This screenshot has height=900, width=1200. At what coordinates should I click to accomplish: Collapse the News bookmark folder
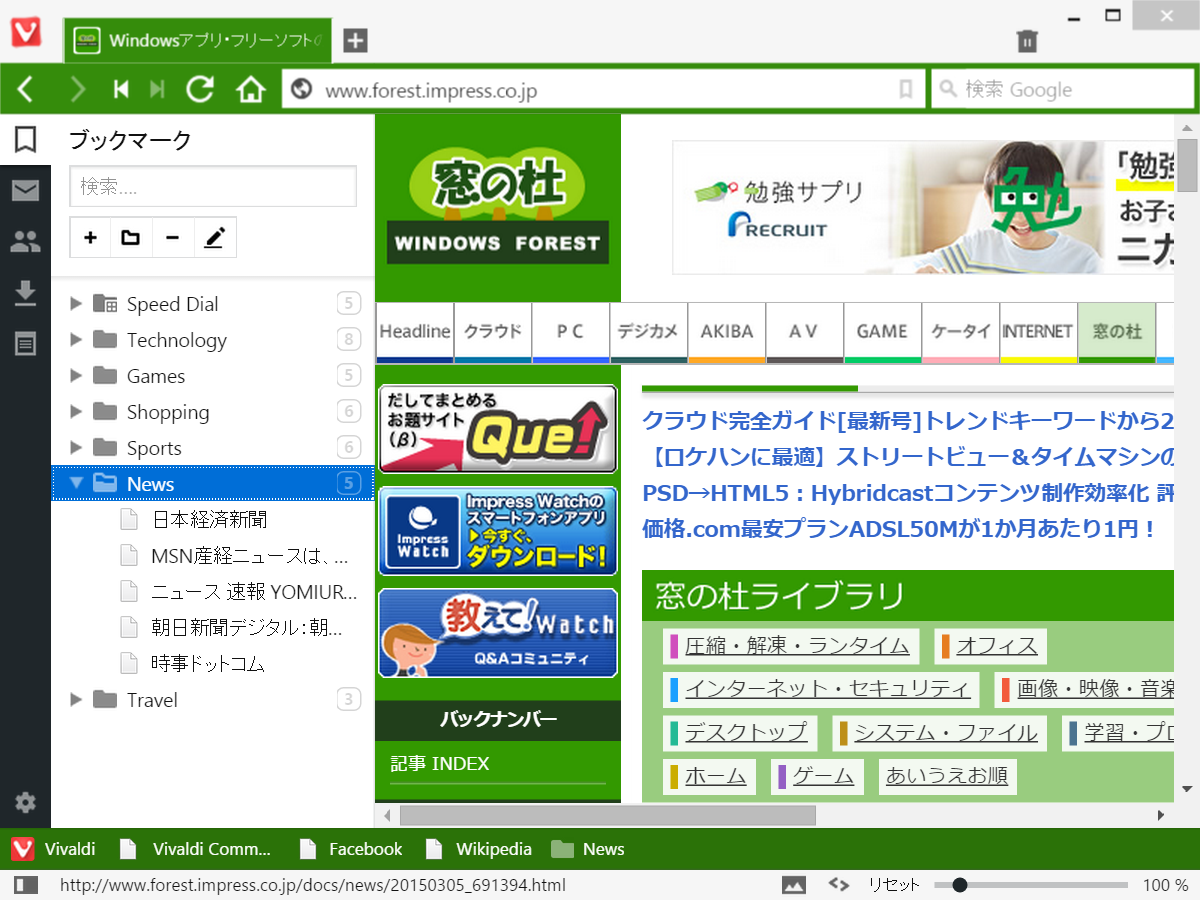pos(76,483)
